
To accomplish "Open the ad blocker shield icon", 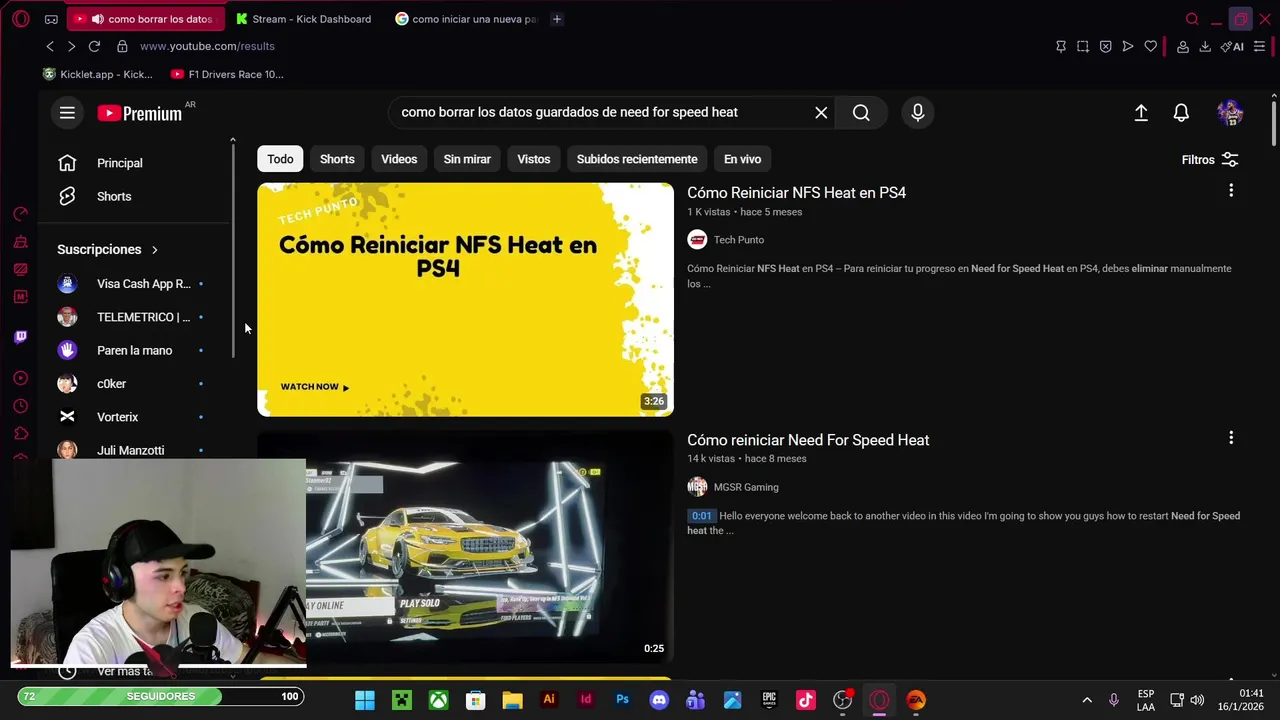I will coord(1105,46).
